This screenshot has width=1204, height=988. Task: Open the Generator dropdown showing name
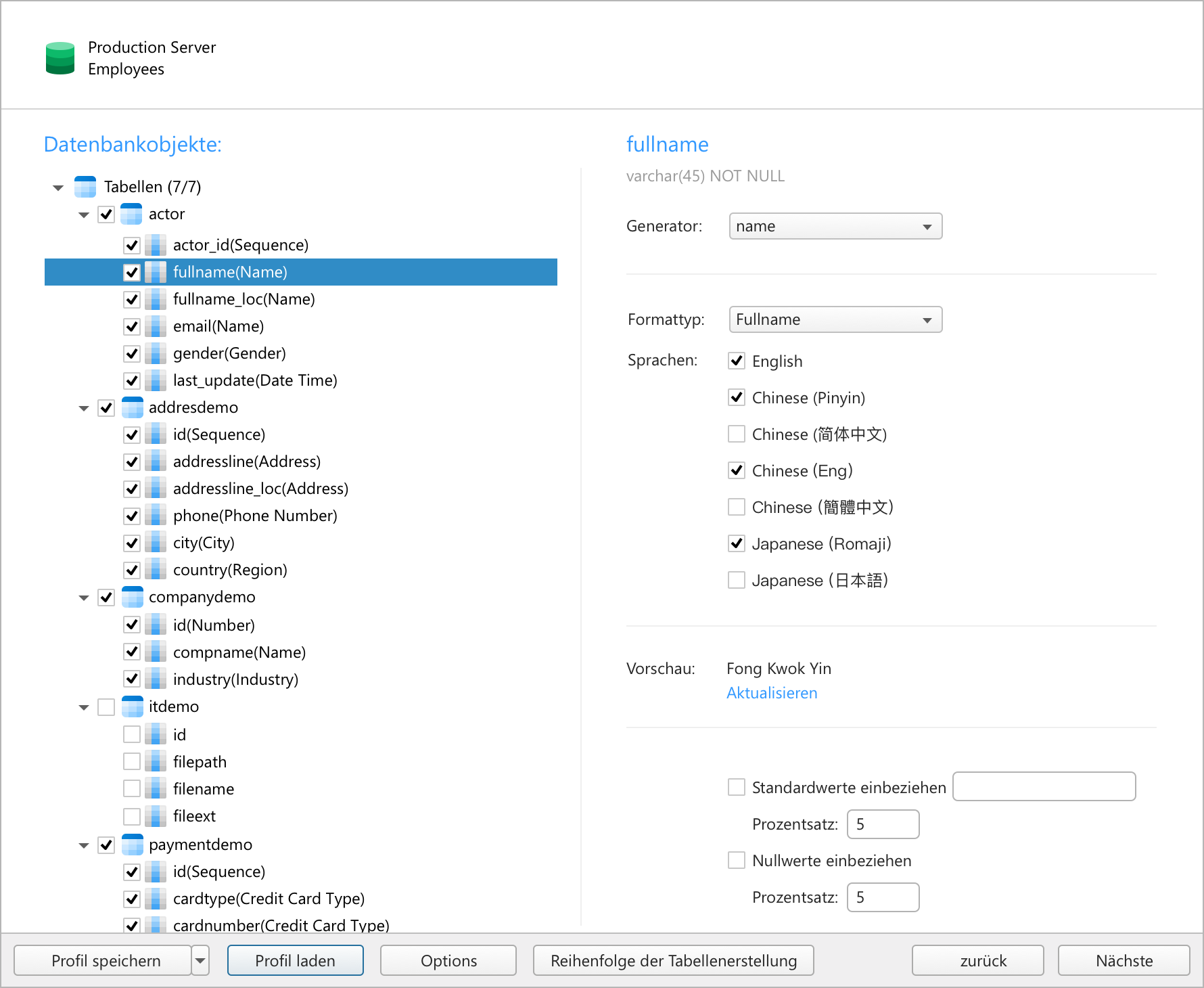click(x=835, y=226)
